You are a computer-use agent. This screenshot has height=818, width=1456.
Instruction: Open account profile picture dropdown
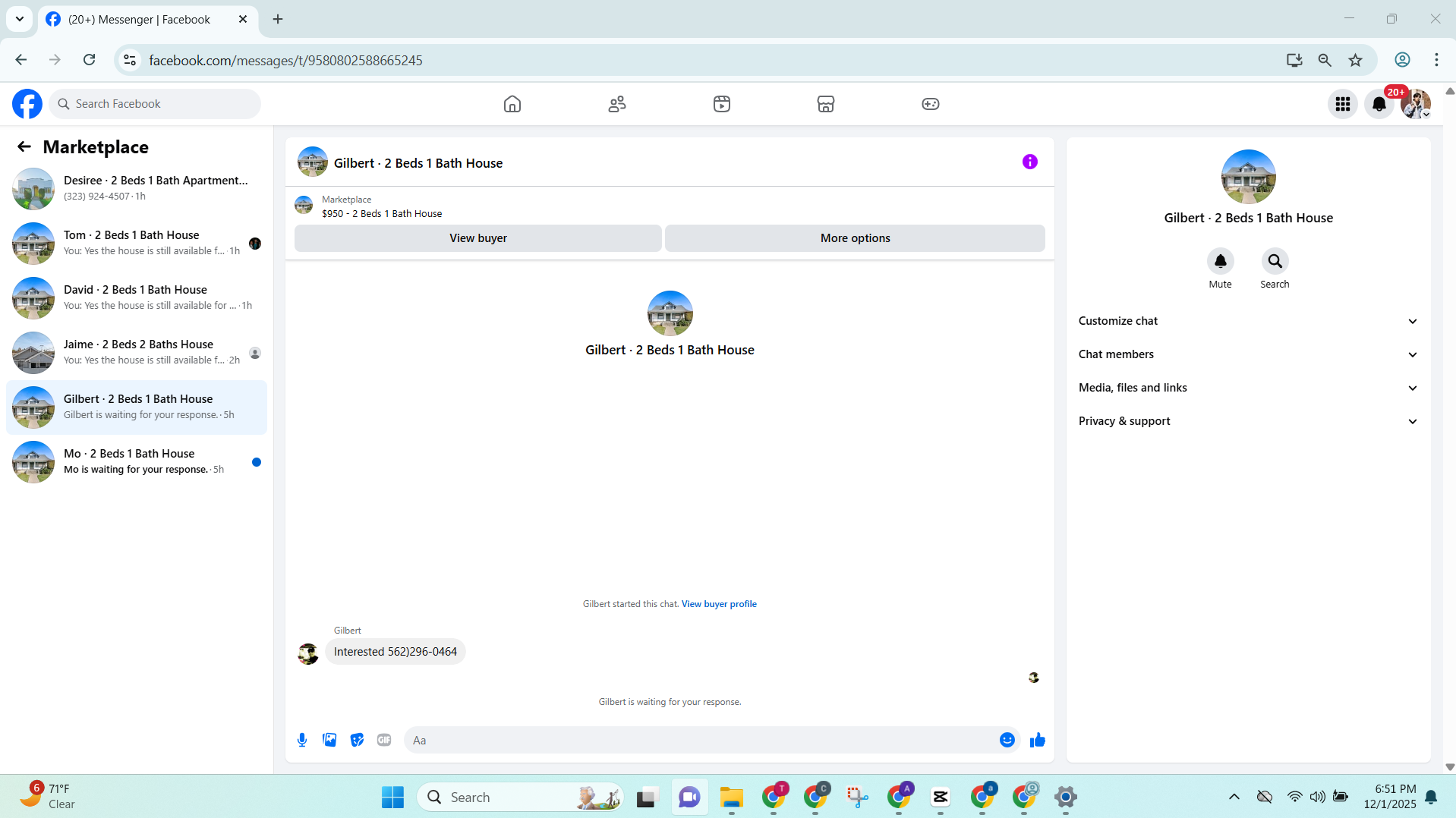coord(1416,104)
